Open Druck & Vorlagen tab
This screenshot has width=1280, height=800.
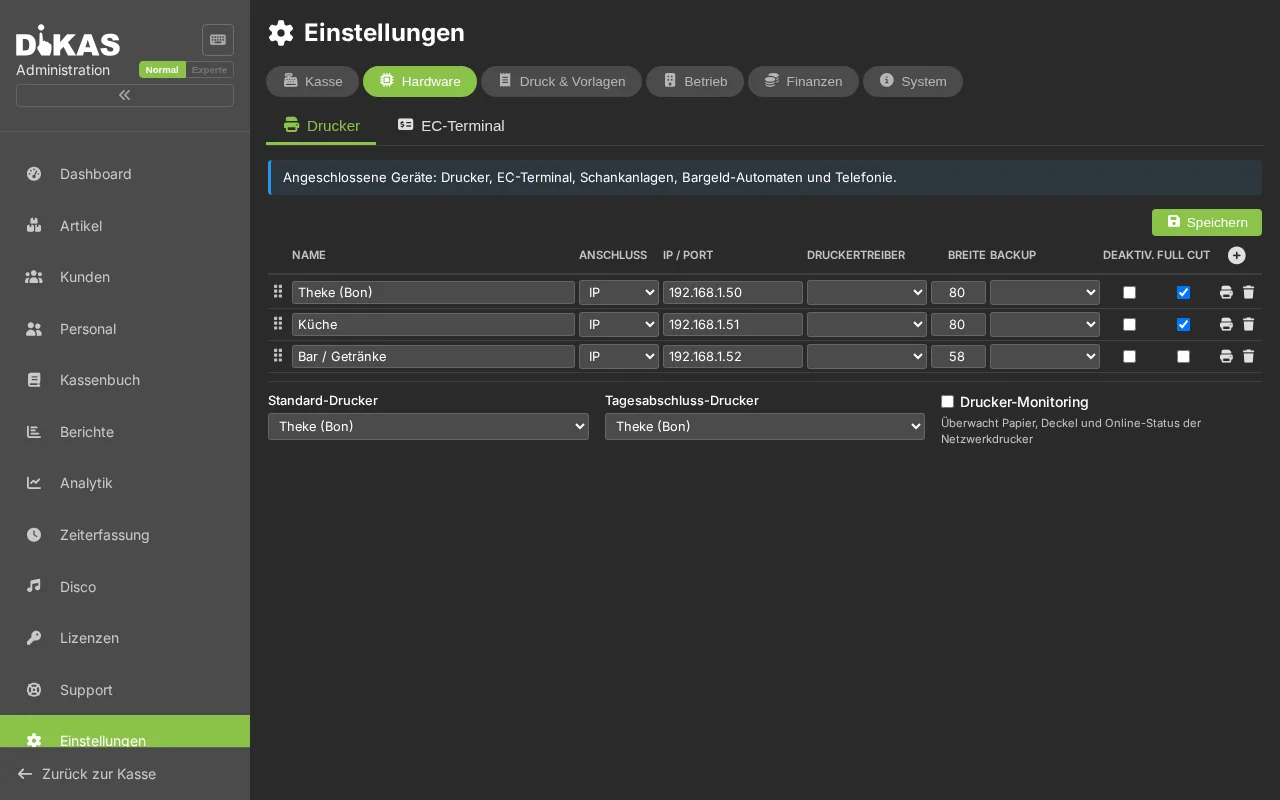(x=561, y=82)
